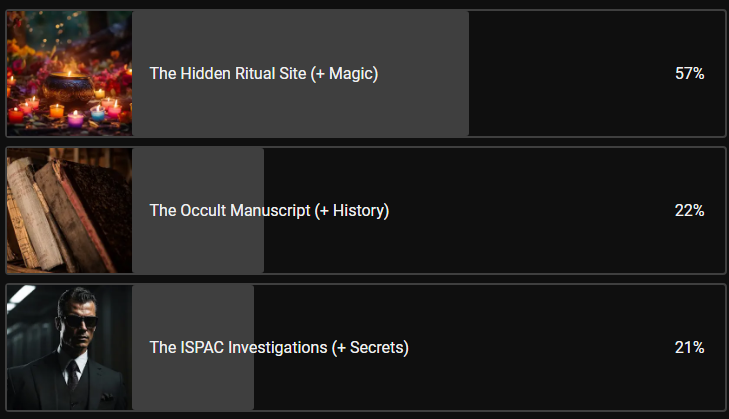This screenshot has height=419, width=729.
Task: Click the 21% result value
Action: [x=689, y=347]
